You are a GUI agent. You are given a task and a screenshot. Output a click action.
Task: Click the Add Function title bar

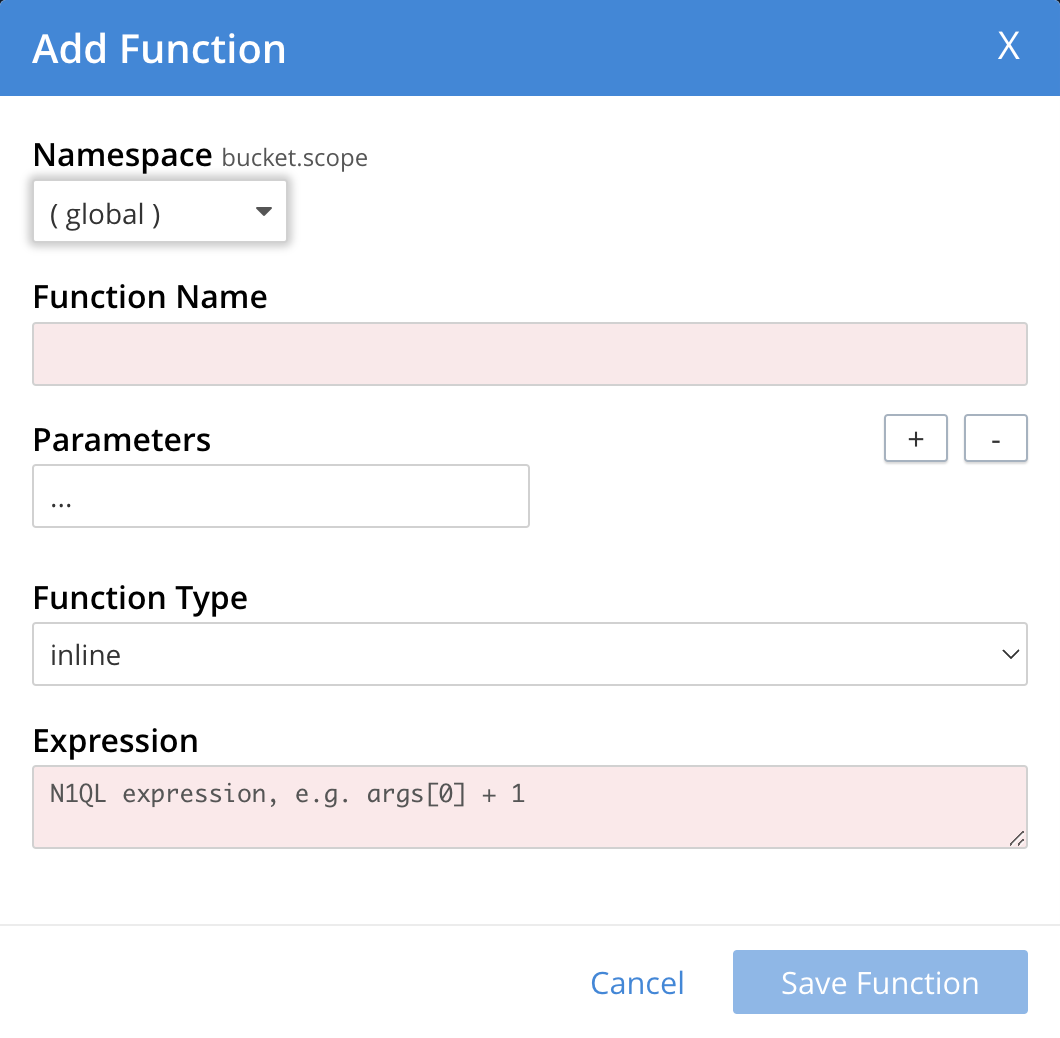(158, 47)
